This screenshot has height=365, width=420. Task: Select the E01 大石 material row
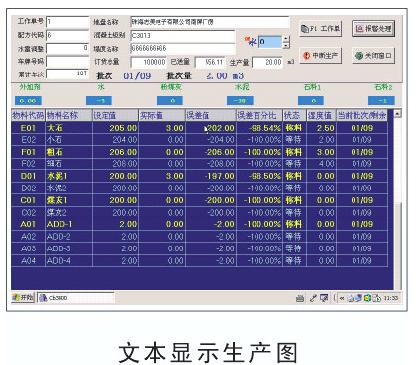coord(199,128)
